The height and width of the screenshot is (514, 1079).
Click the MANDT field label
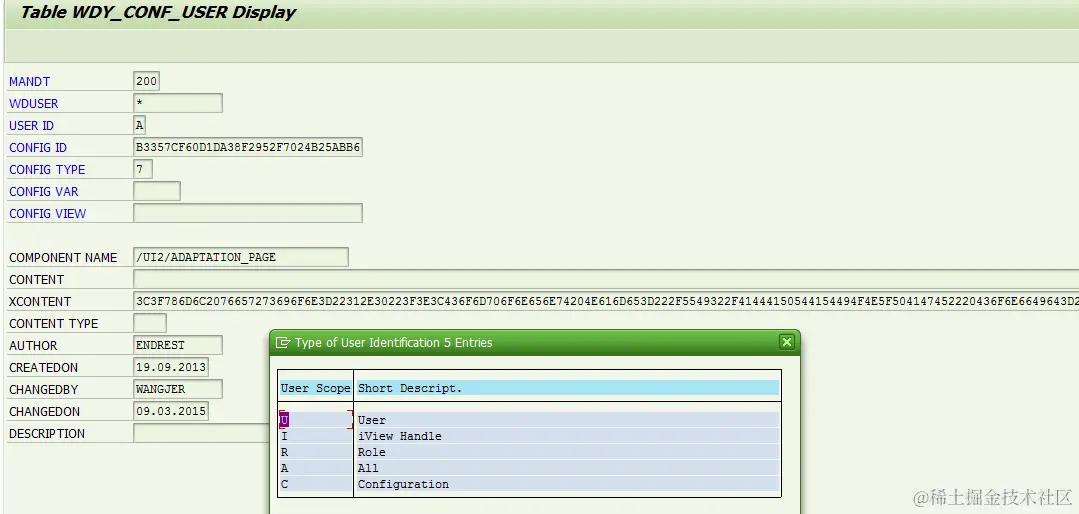click(x=30, y=81)
